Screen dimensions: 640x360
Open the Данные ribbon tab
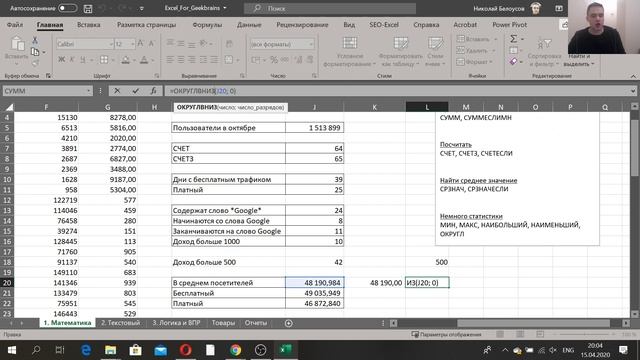(x=249, y=25)
